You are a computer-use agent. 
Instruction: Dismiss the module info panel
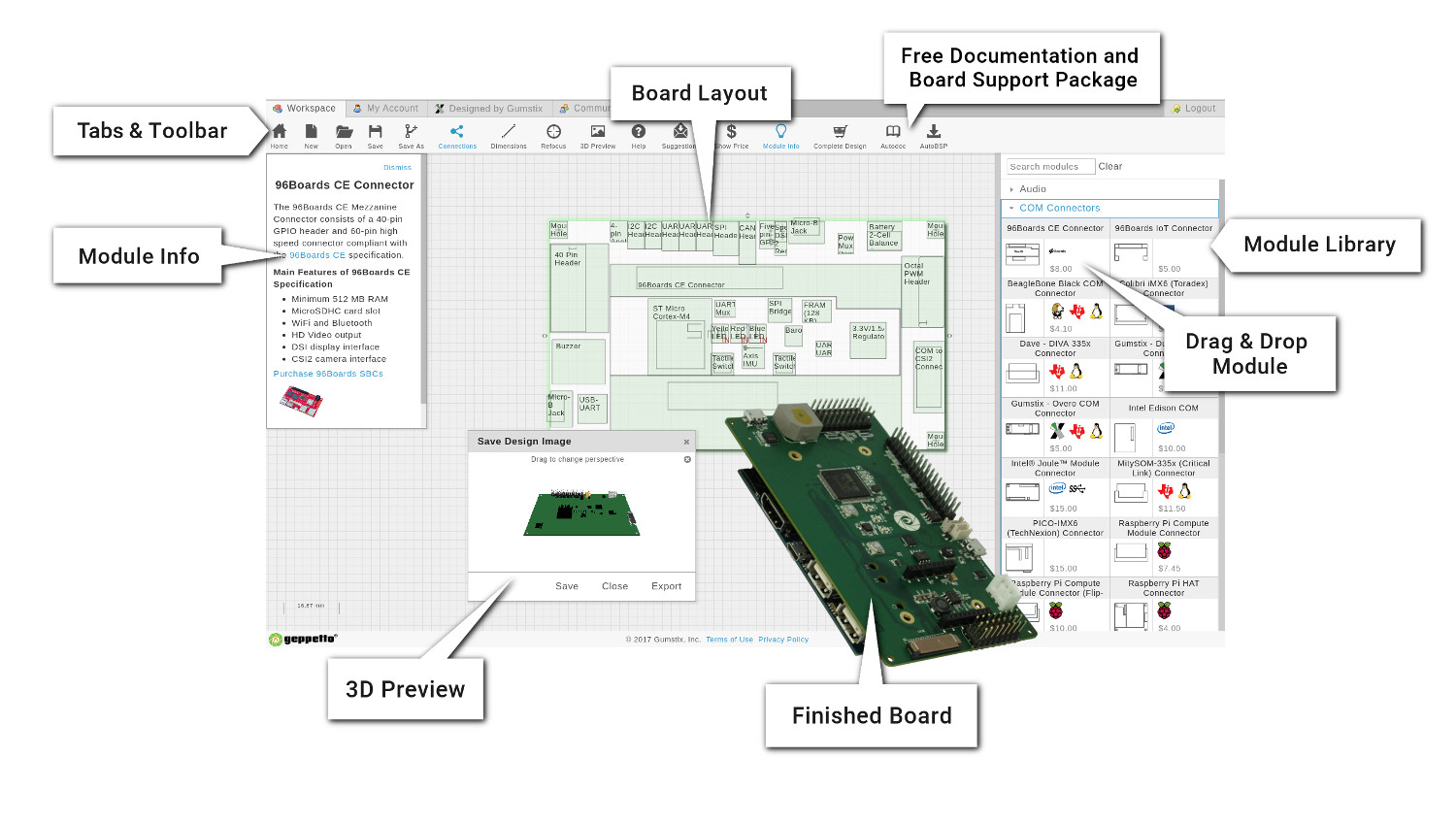(x=397, y=168)
